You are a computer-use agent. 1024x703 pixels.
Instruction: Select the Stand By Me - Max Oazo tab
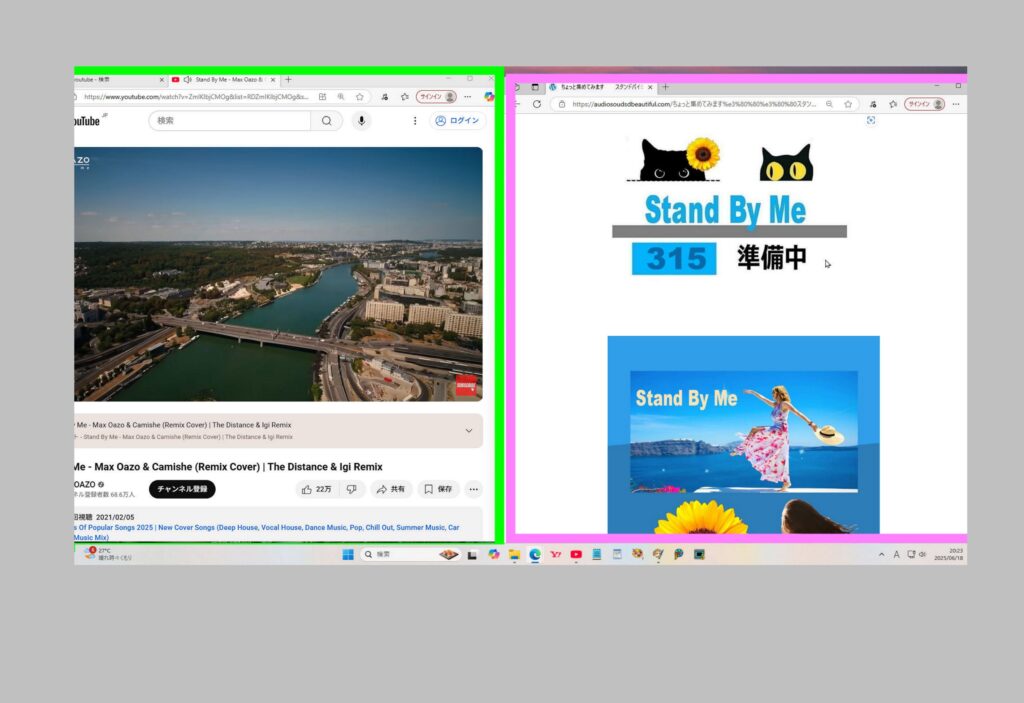pyautogui.click(x=222, y=80)
